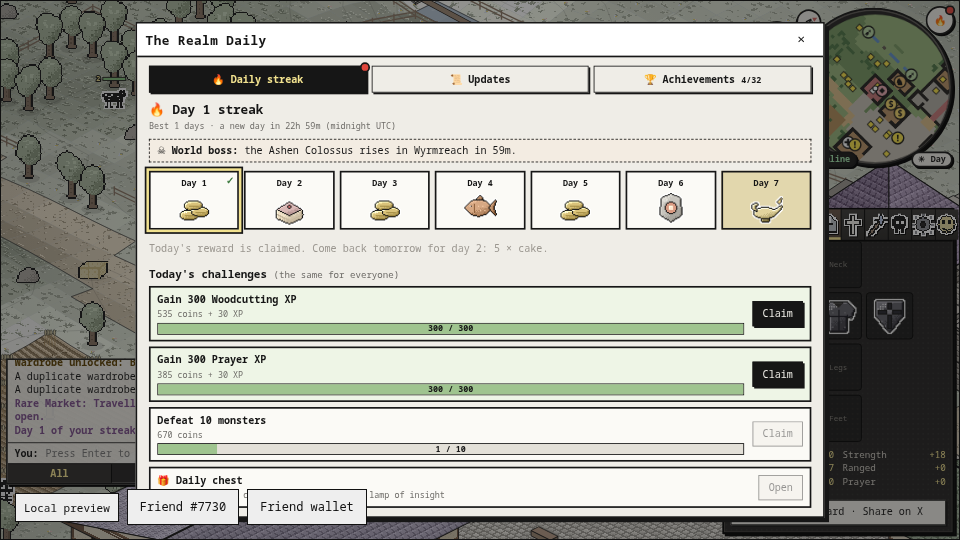Click the flame streak button above minimap
This screenshot has width=960, height=540.
coord(940,21)
